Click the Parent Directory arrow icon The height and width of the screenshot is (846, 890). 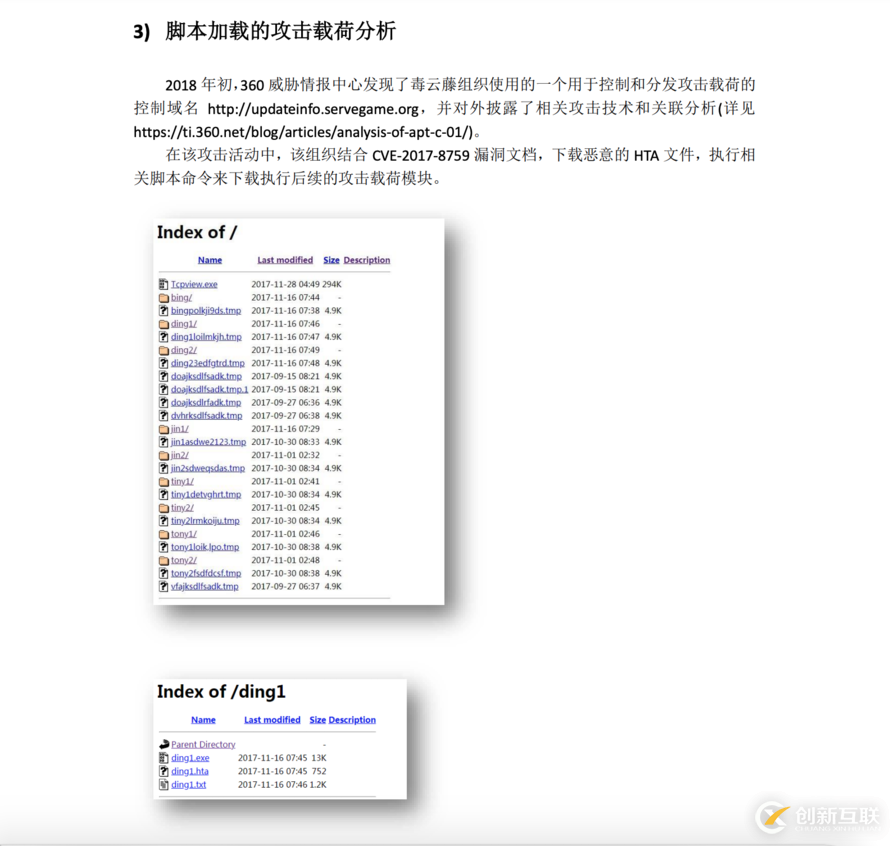tap(164, 744)
